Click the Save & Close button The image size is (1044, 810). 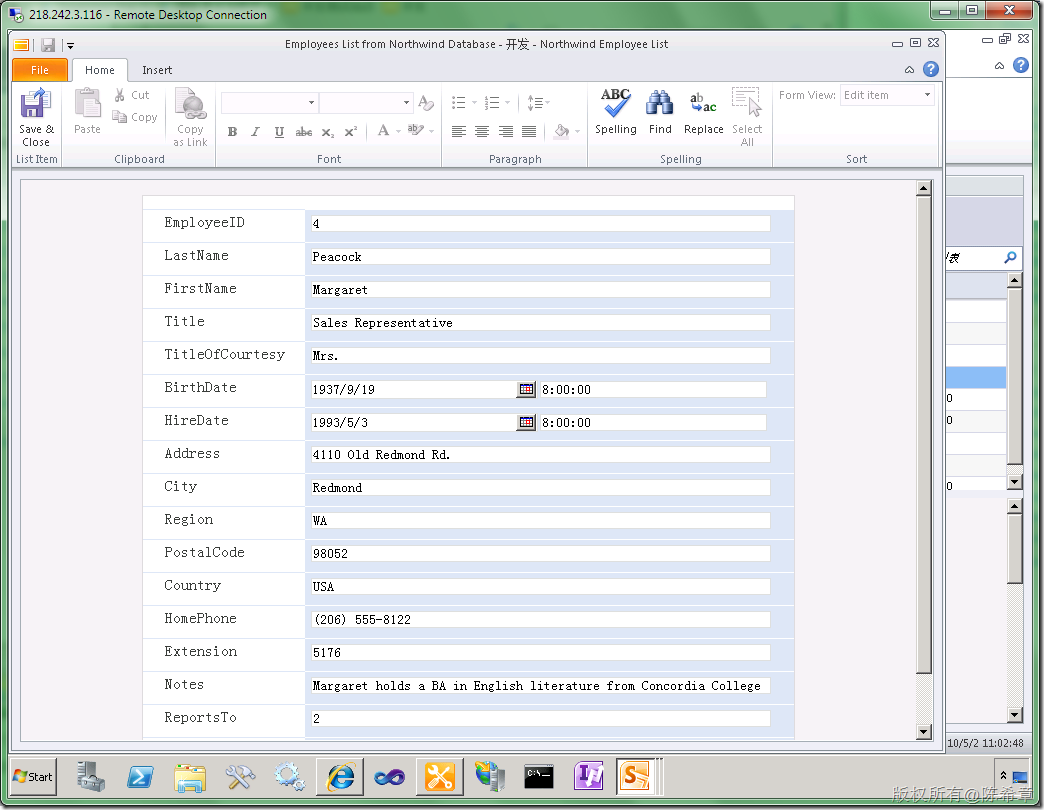pyautogui.click(x=36, y=118)
